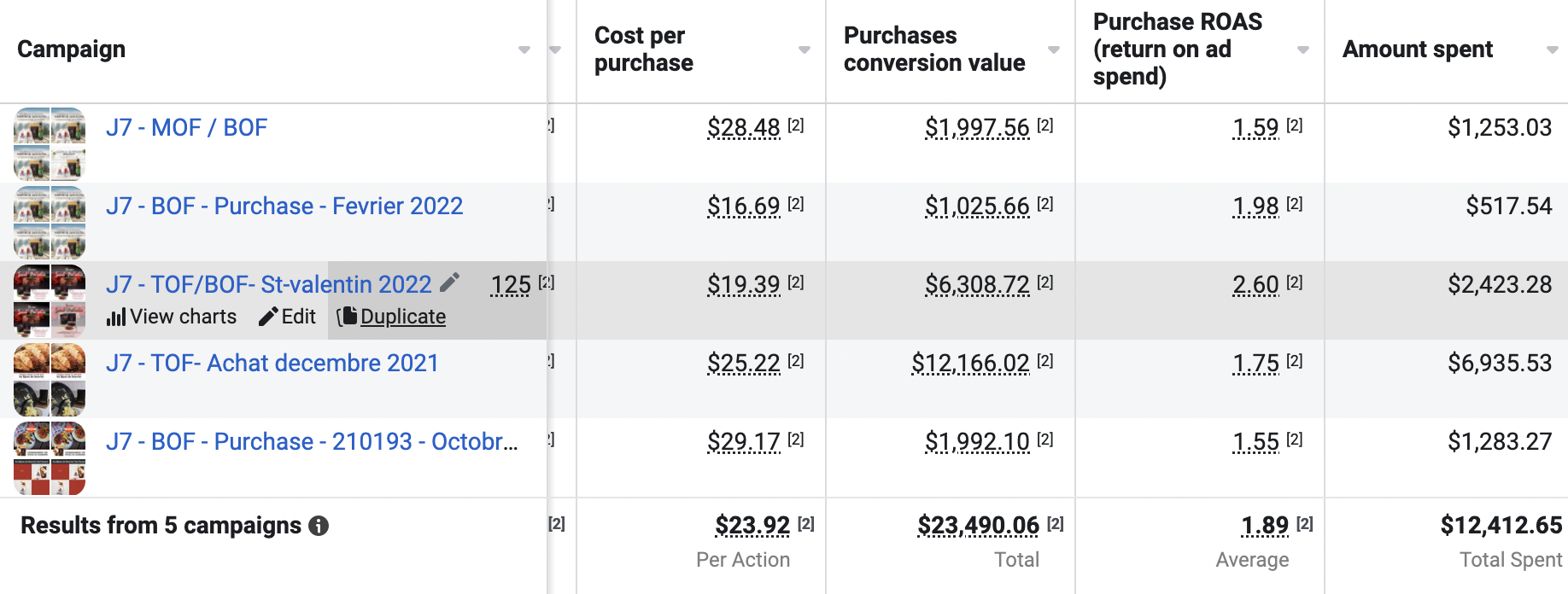Click footnote marker beside total ROAS 1.89

pos(1304,523)
